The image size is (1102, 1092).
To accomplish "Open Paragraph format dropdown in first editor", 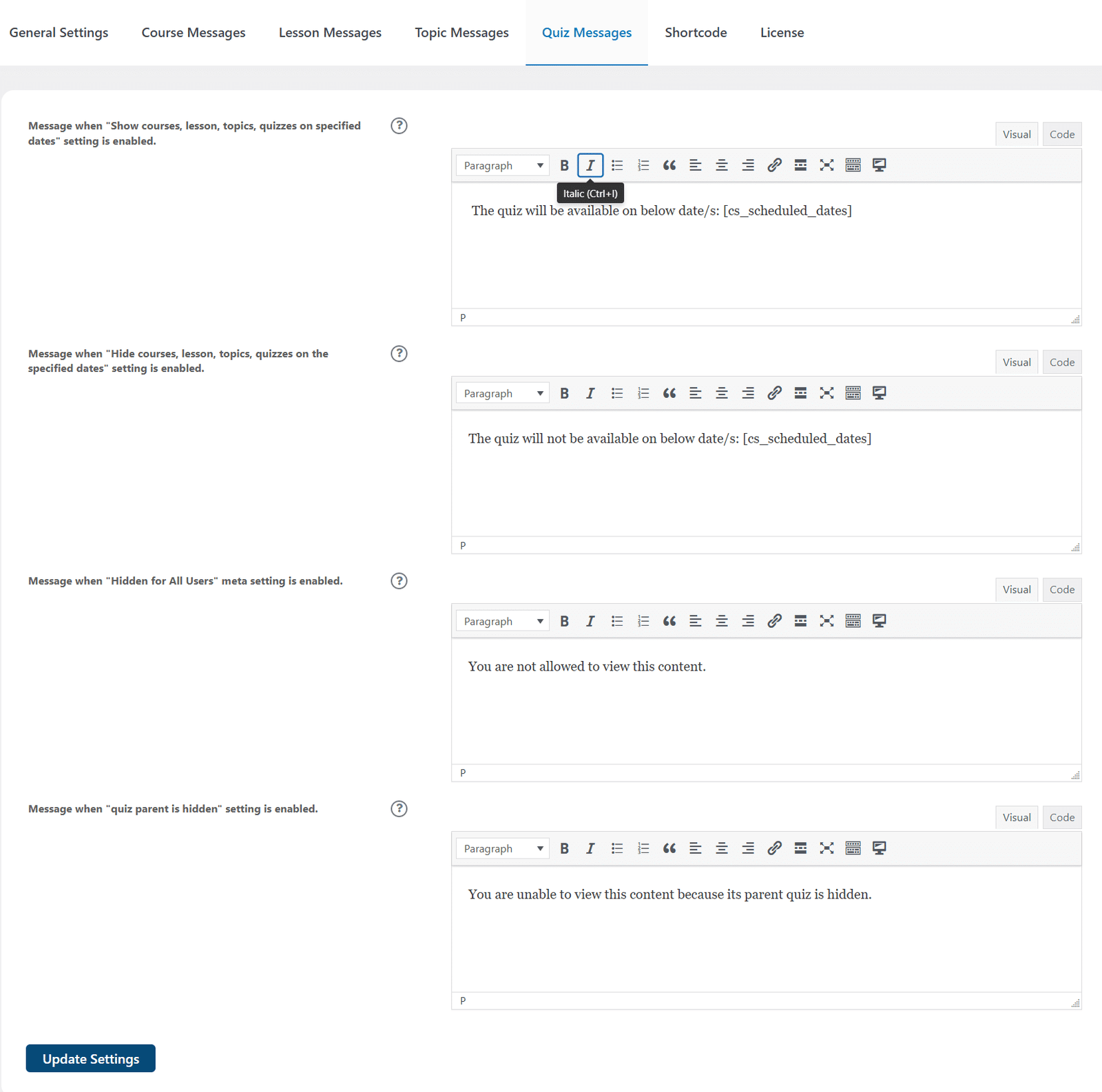I will coord(502,165).
